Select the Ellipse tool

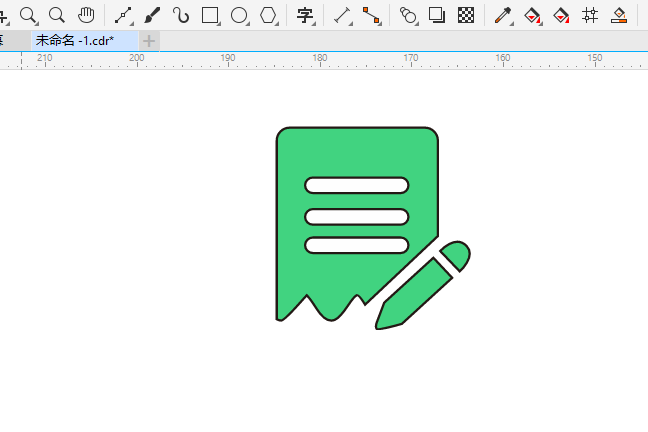point(239,16)
